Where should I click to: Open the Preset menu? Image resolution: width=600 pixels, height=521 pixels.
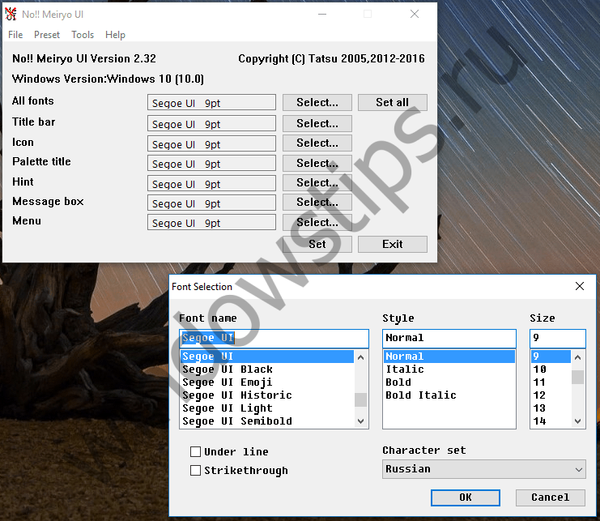47,35
